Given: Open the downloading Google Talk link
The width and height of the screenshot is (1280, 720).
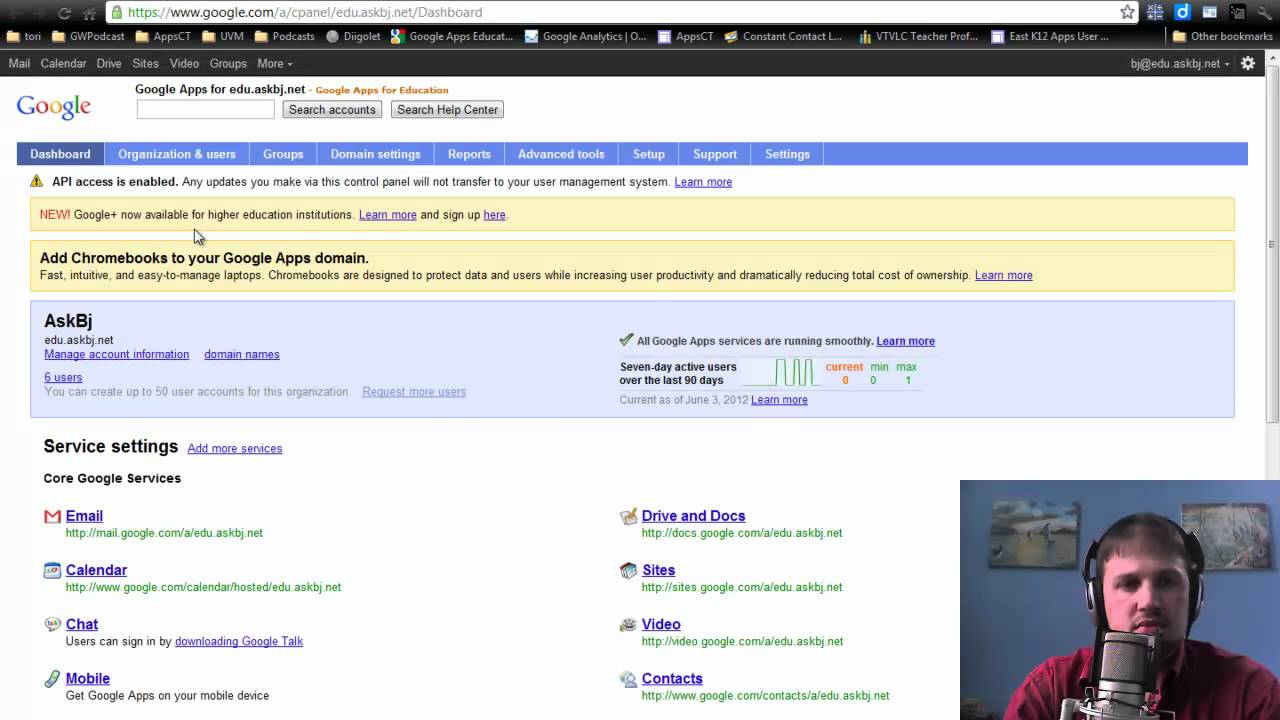Looking at the screenshot, I should (x=239, y=641).
